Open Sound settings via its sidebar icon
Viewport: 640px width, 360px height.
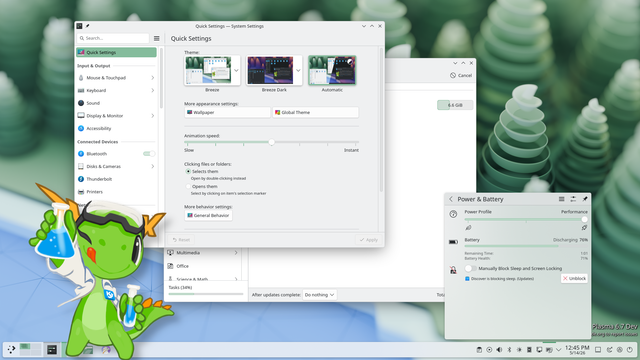(81, 103)
